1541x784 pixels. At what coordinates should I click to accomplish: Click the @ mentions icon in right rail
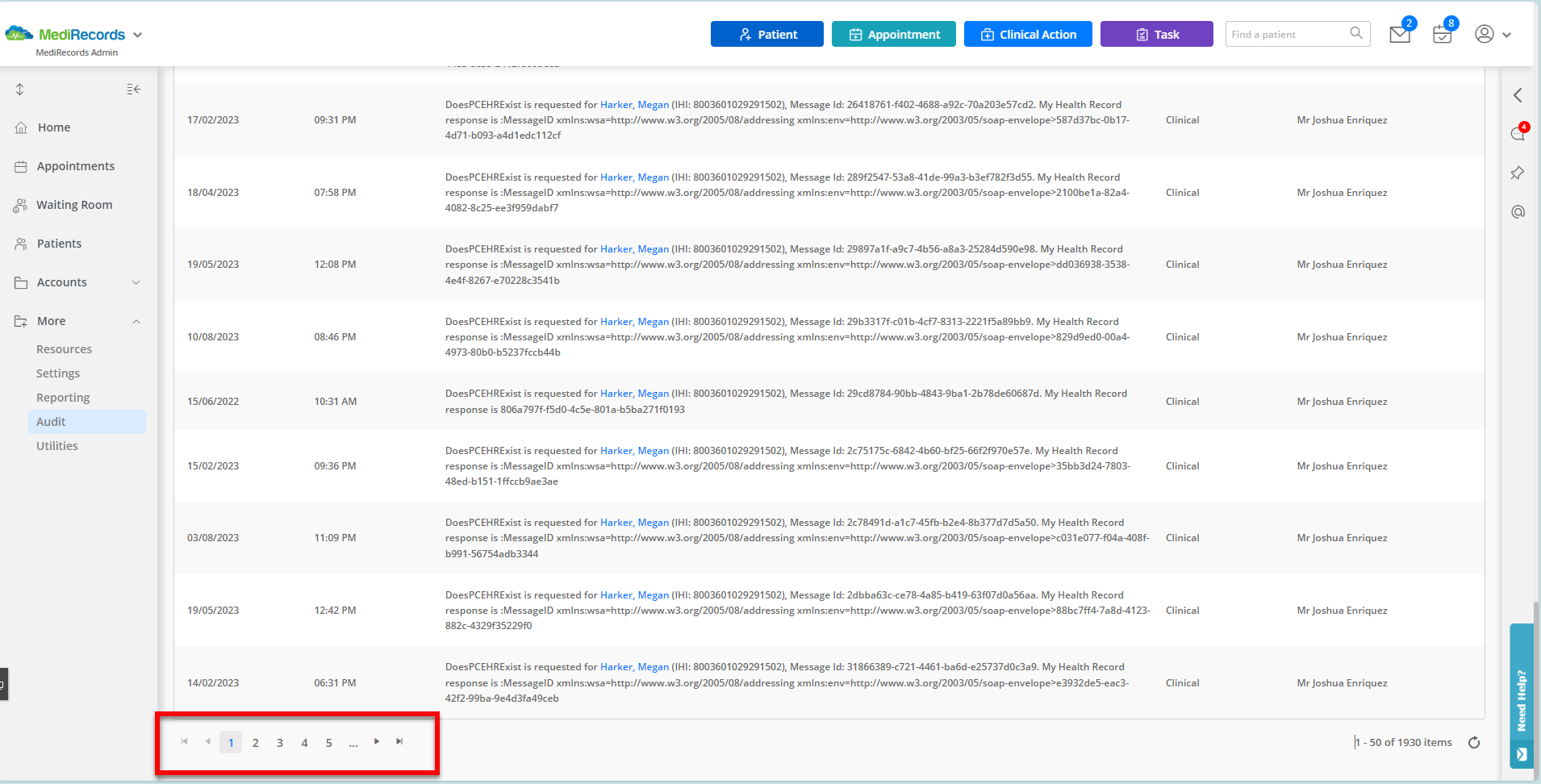click(x=1518, y=211)
